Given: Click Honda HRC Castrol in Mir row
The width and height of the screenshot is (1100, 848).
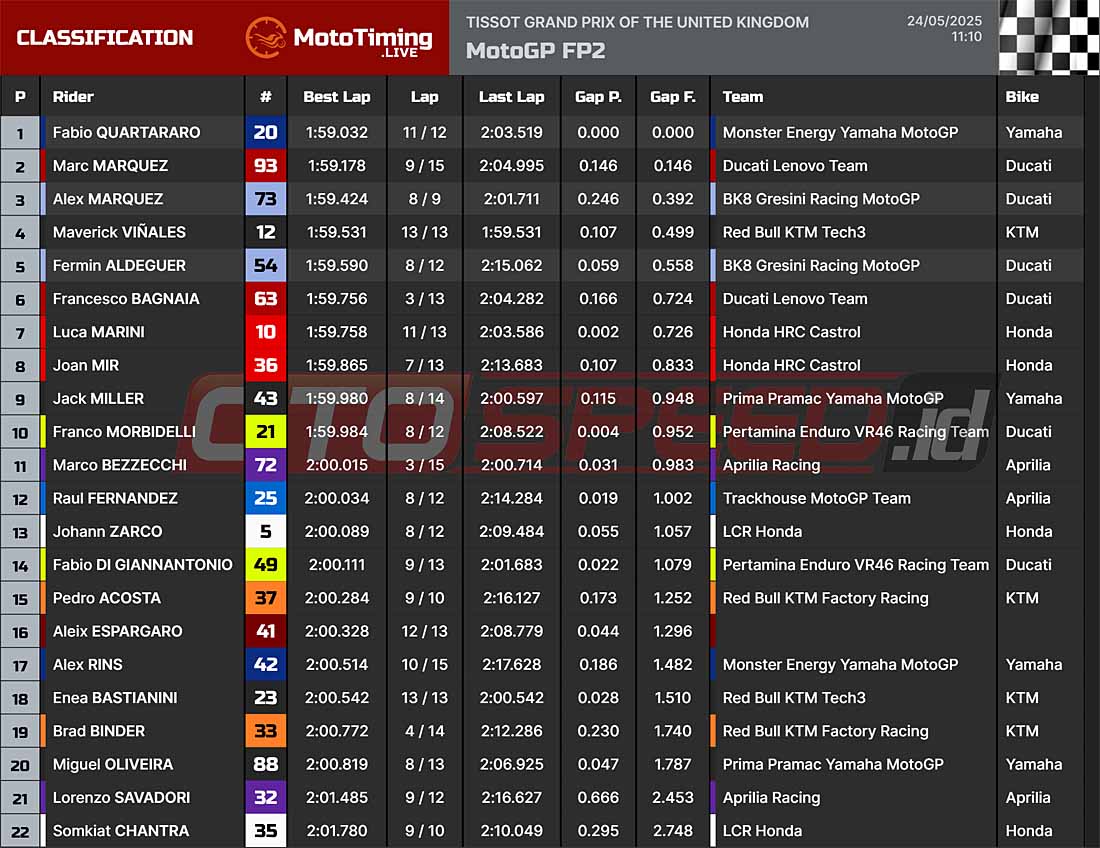Looking at the screenshot, I should pyautogui.click(x=791, y=365).
